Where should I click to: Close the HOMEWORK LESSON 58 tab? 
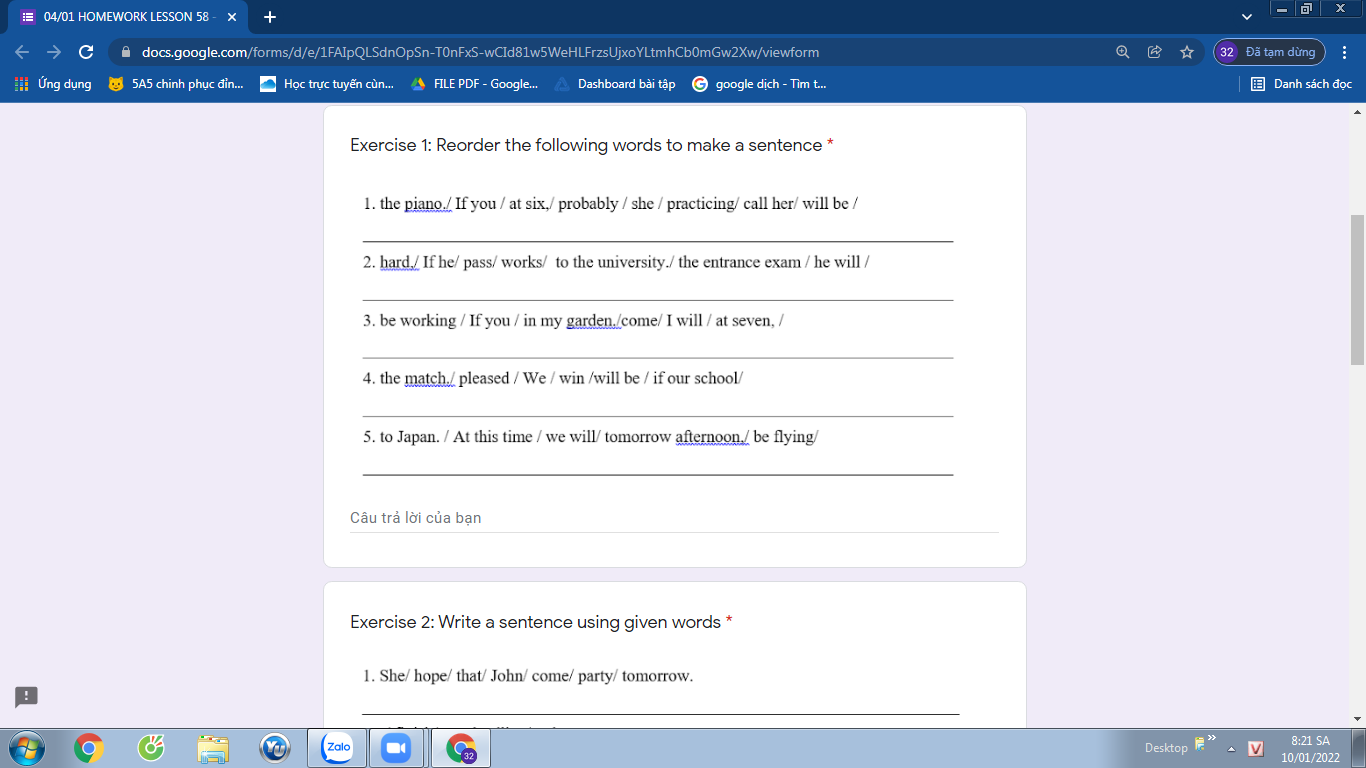232,17
